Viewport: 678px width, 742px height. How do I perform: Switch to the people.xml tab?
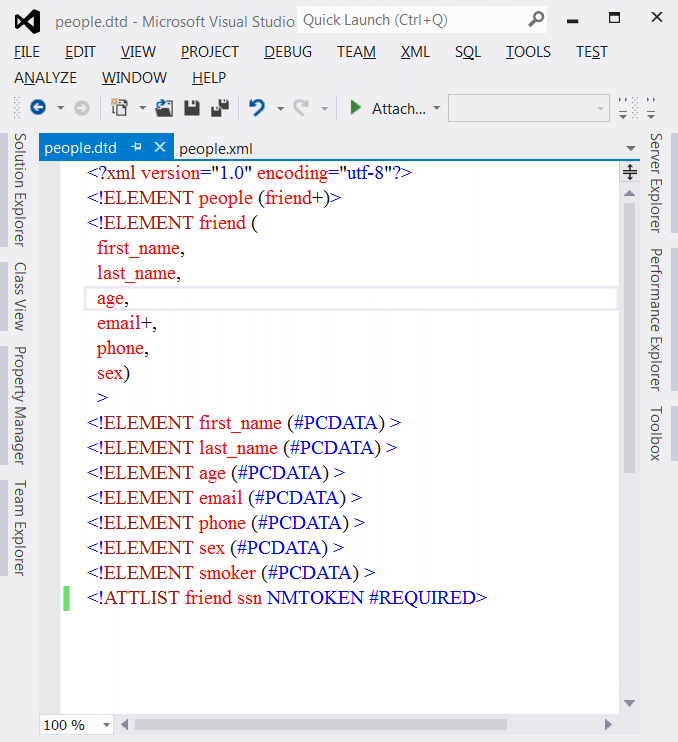coord(216,149)
